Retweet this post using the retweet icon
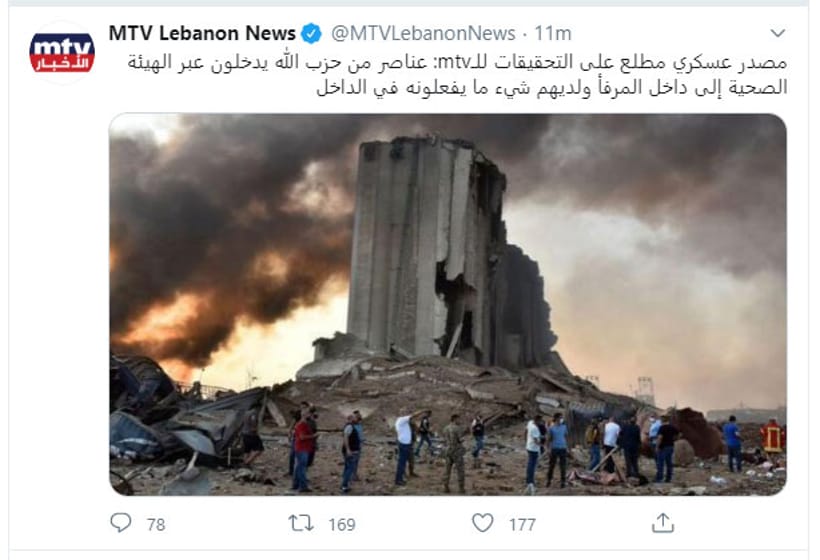 pos(301,523)
